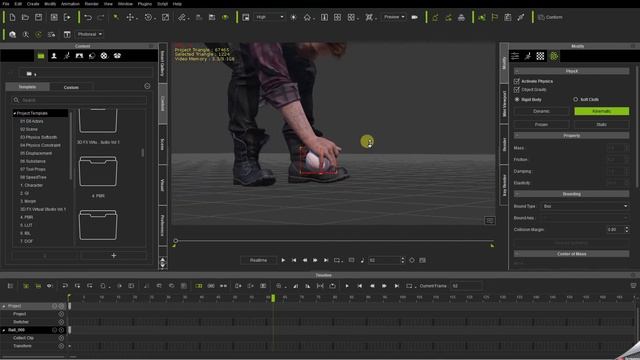Jump to the end frame in viewport playback bar
640x360 pixels.
pos(326,260)
